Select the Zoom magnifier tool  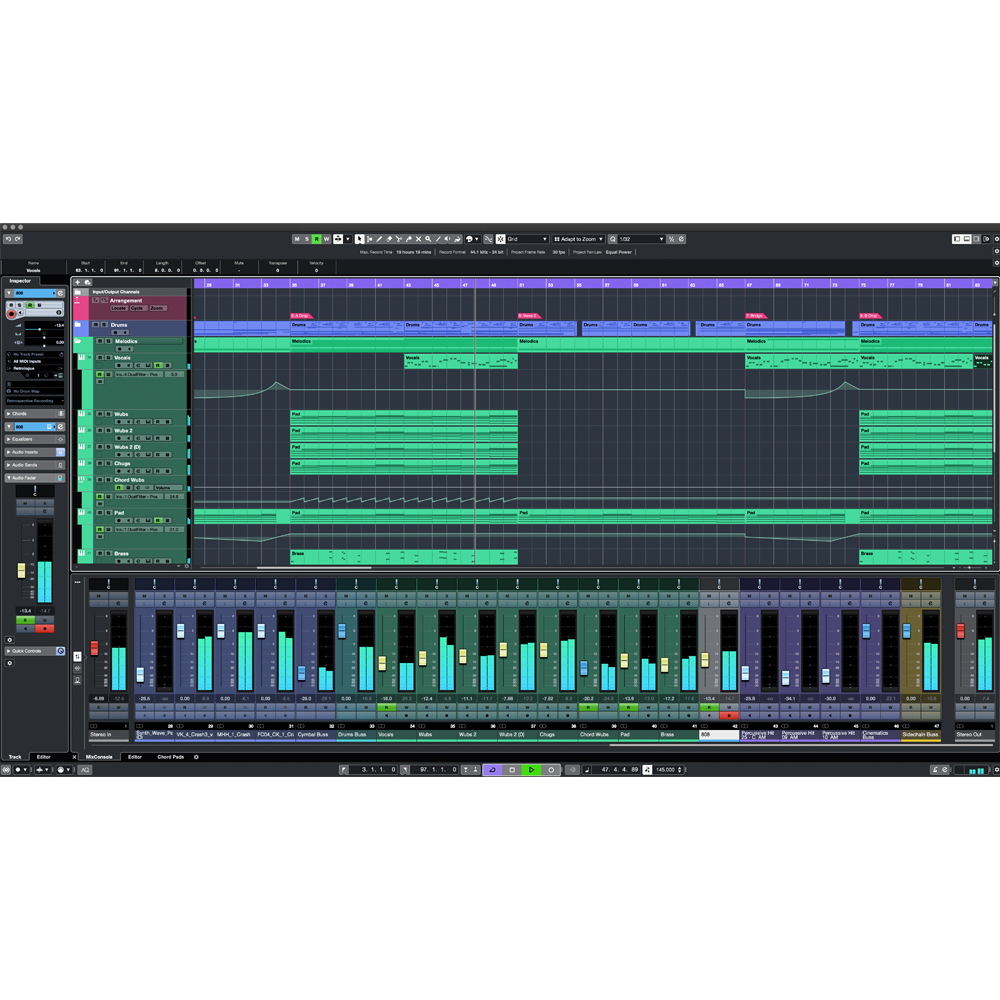[x=428, y=239]
